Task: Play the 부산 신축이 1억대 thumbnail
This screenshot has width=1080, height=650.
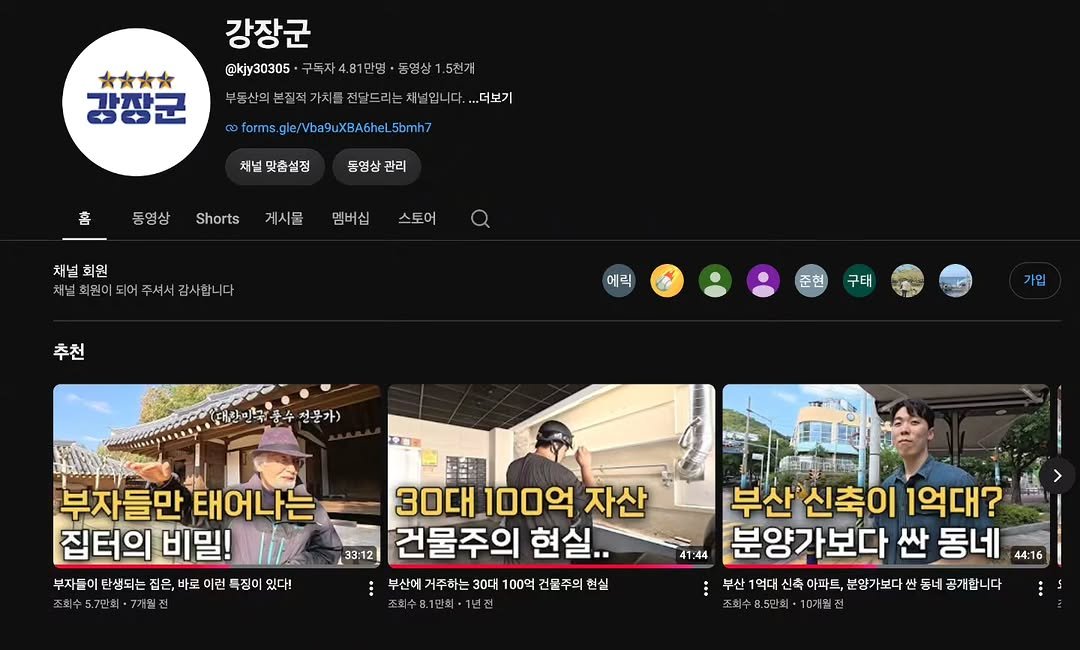Action: 886,476
